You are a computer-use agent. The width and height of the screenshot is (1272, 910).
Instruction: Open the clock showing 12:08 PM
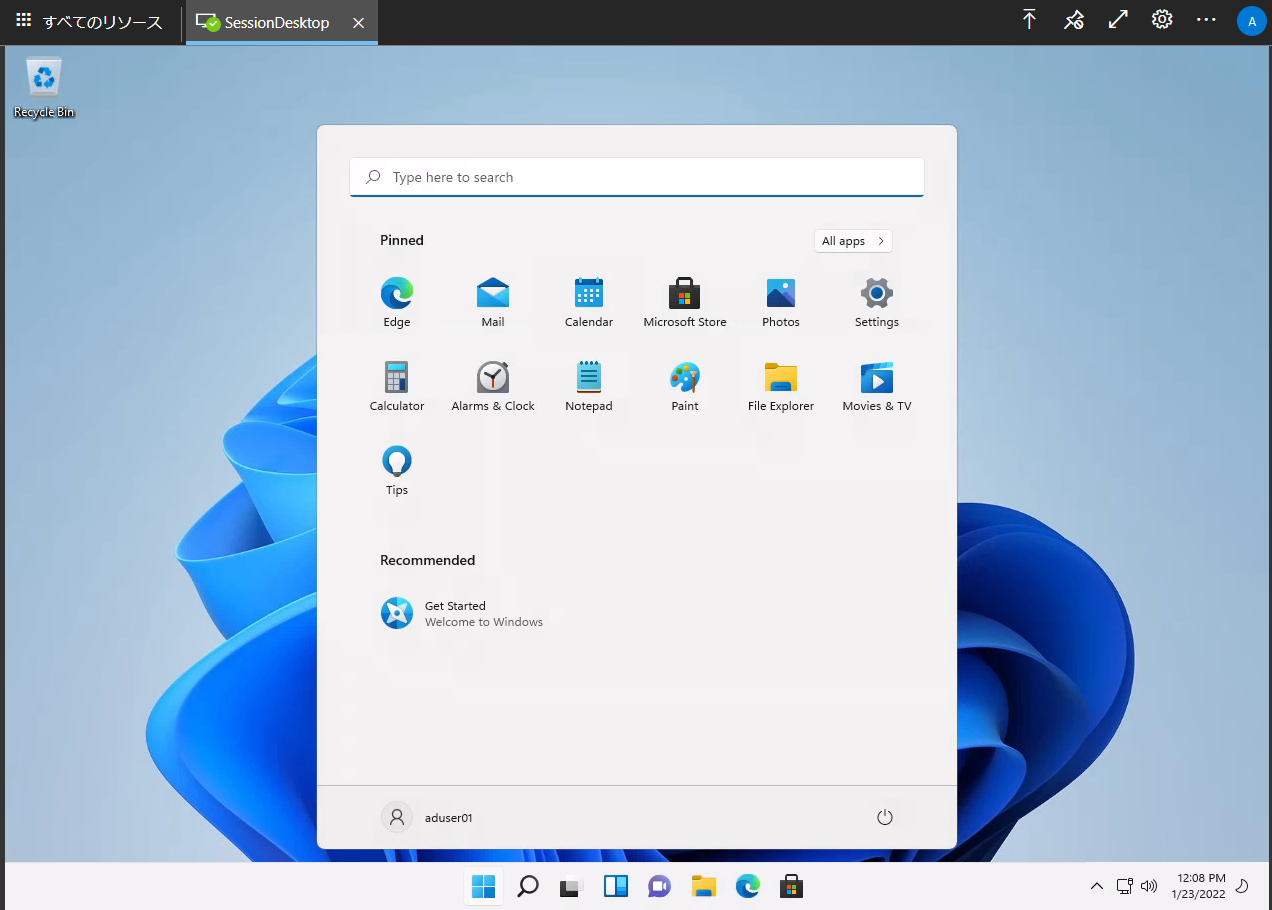coord(1201,886)
